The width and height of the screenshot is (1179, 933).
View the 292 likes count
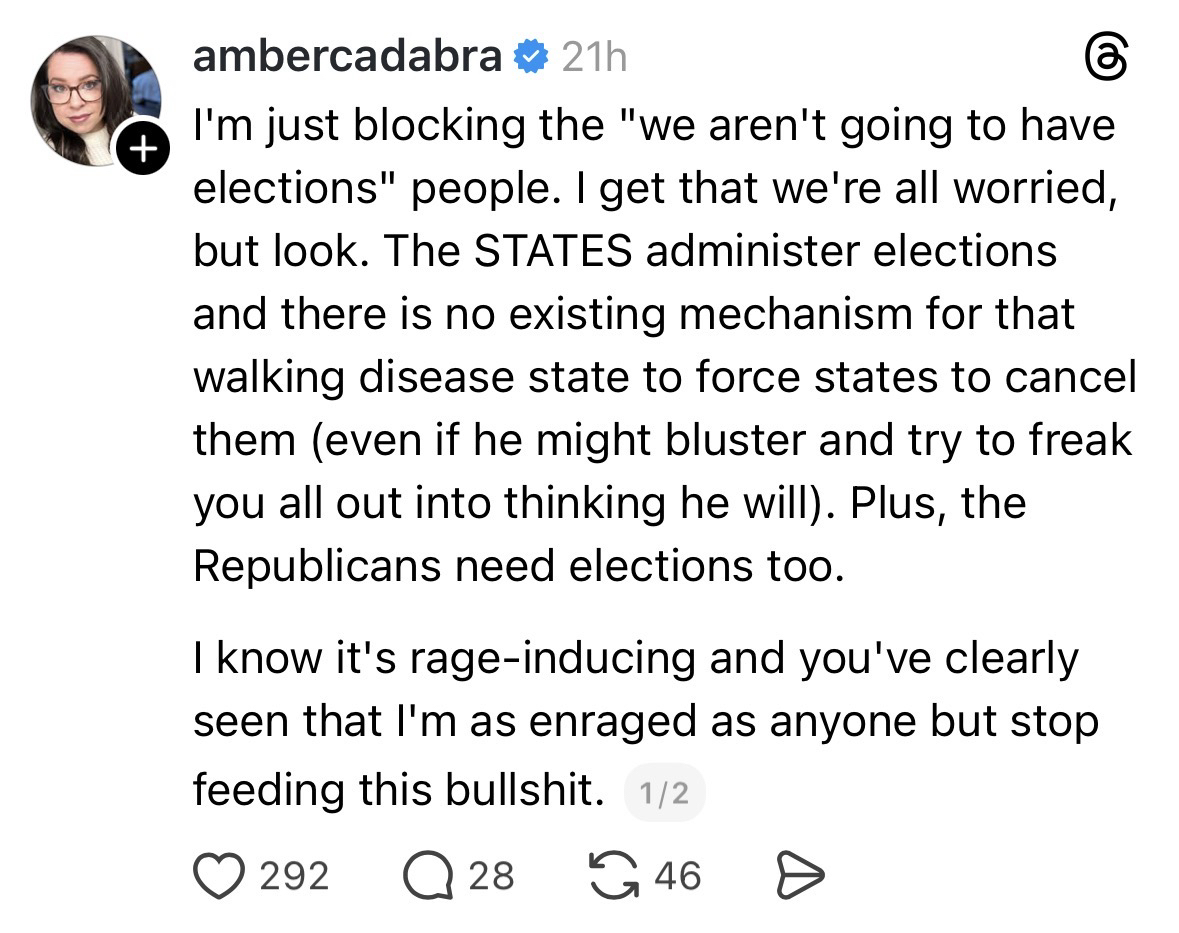pos(294,876)
